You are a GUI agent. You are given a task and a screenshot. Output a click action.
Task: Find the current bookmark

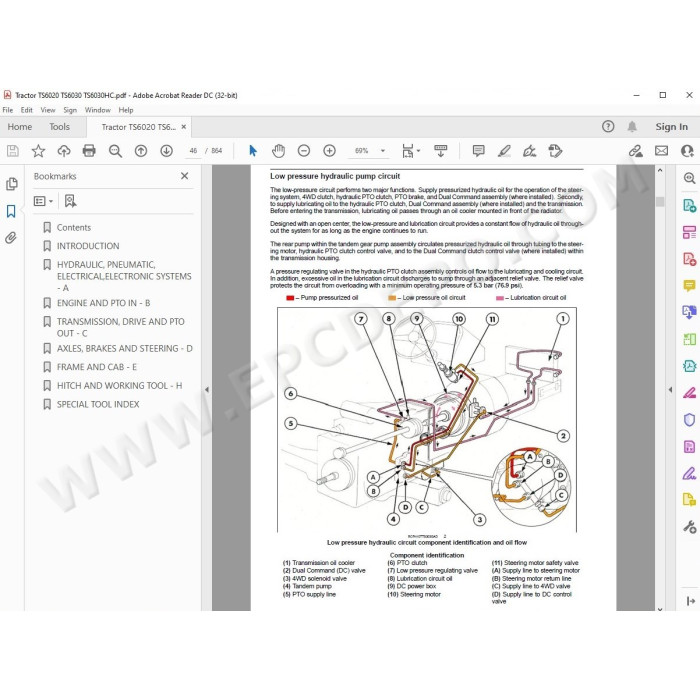click(x=70, y=201)
